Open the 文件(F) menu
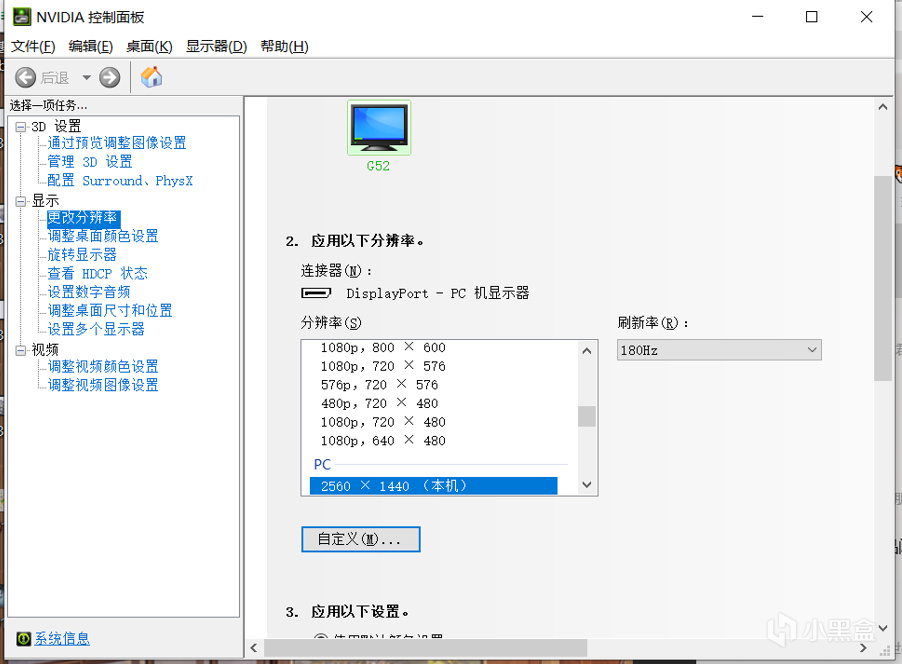Screen dimensions: 902x664 click(33, 46)
